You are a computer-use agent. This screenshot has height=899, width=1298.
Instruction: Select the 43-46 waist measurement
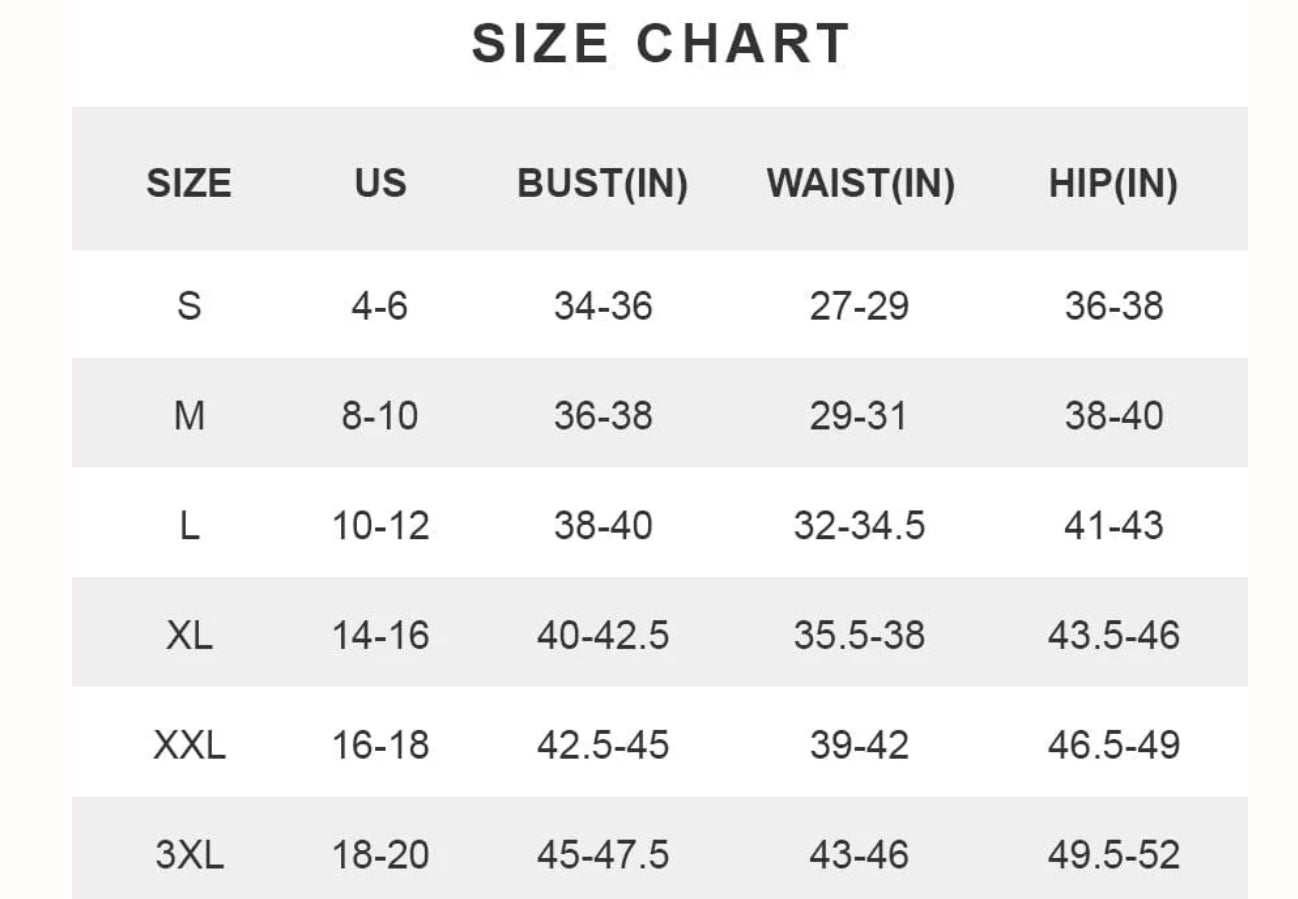point(860,855)
